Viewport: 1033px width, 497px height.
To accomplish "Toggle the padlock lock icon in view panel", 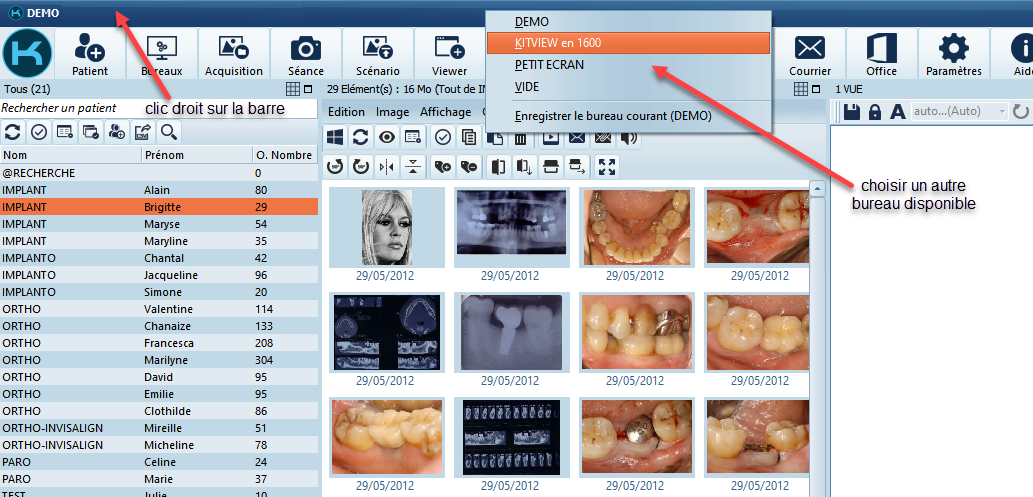I will click(875, 112).
